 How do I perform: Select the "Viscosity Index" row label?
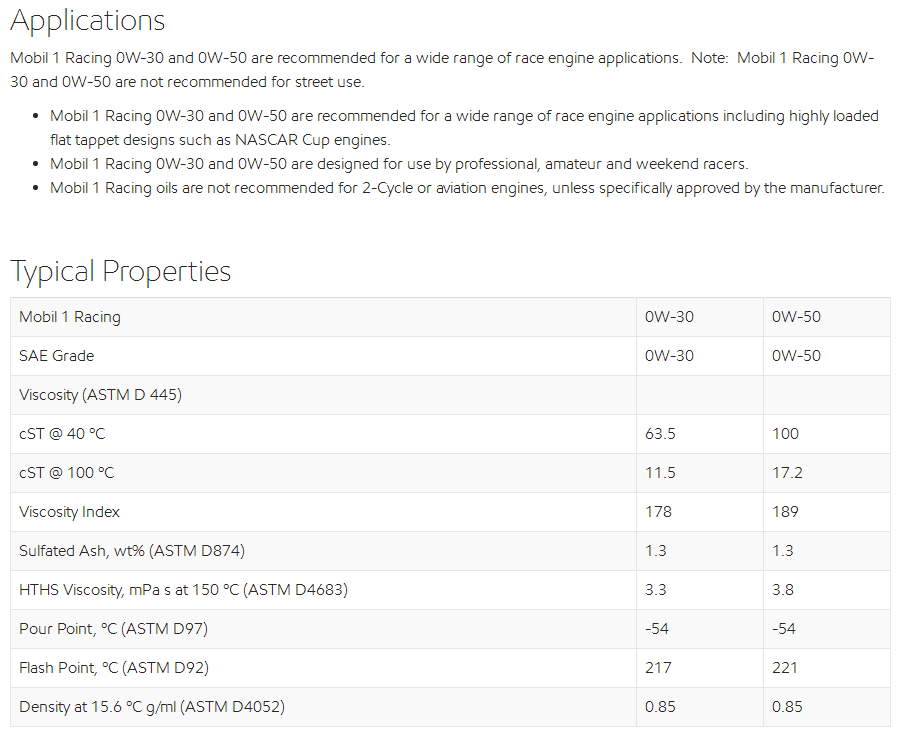coord(69,512)
